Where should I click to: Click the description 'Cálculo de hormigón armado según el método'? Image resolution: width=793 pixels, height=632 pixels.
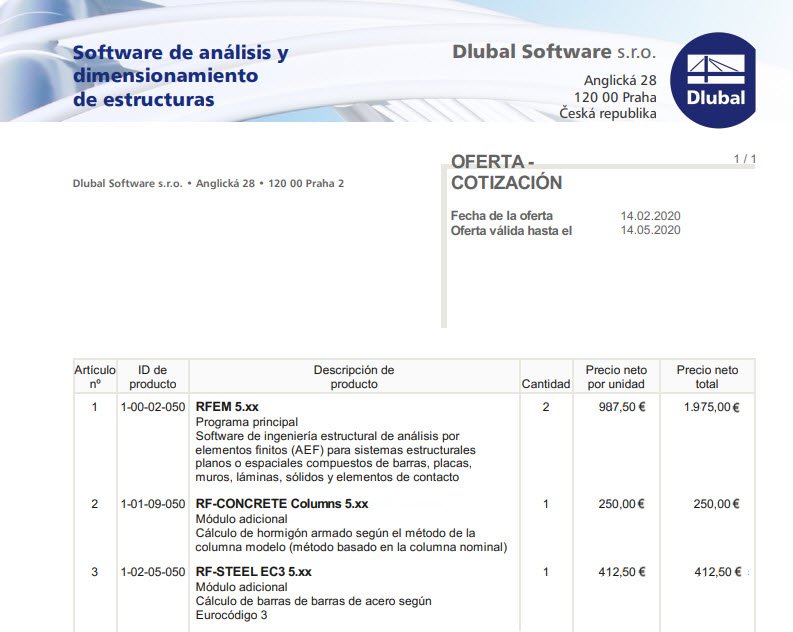pyautogui.click(x=351, y=540)
